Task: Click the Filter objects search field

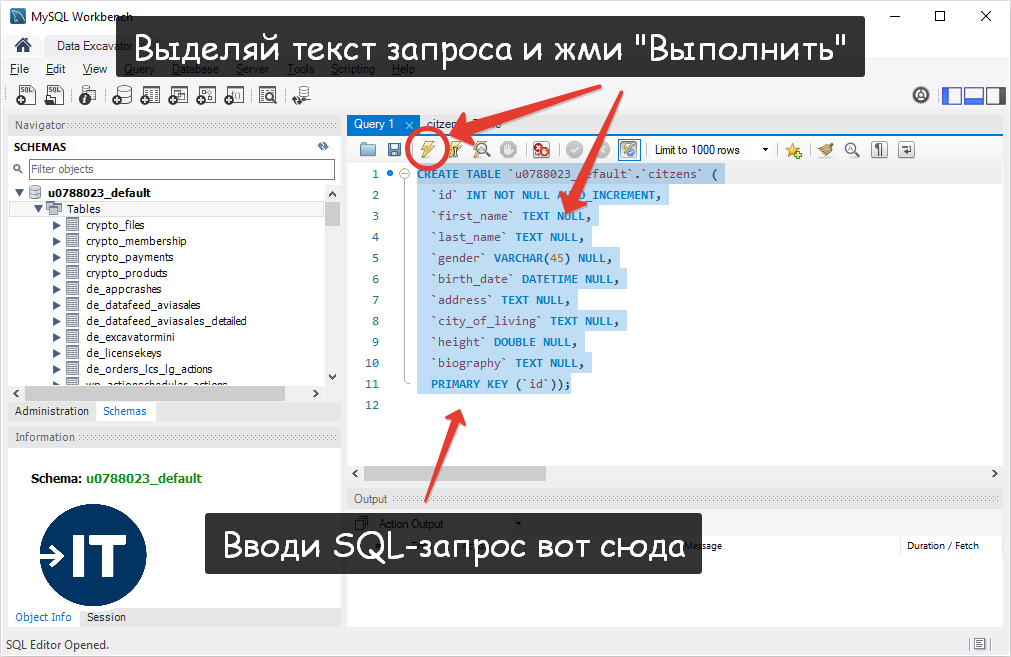Action: pos(180,170)
